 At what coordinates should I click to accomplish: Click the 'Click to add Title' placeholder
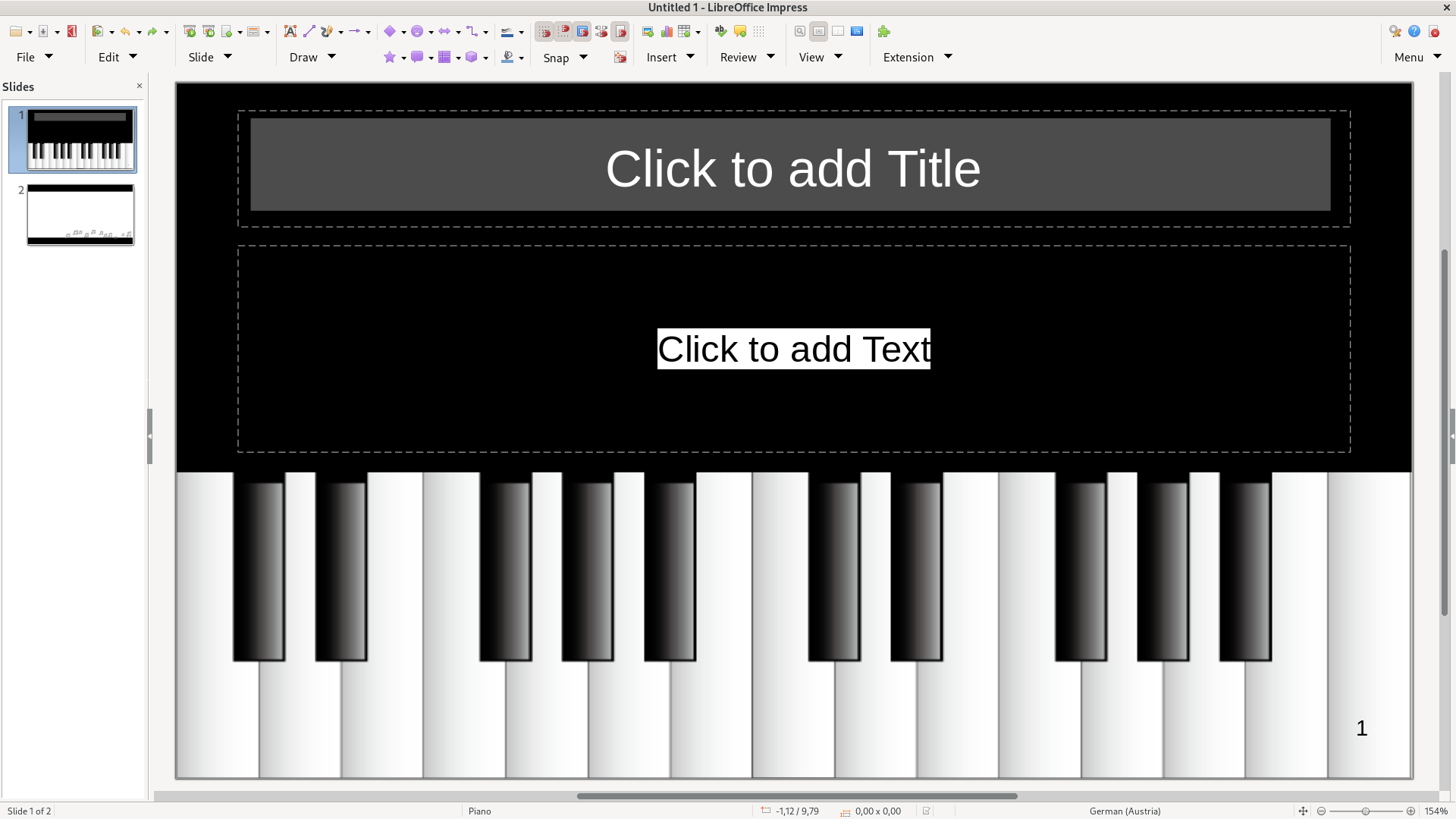pyautogui.click(x=792, y=168)
